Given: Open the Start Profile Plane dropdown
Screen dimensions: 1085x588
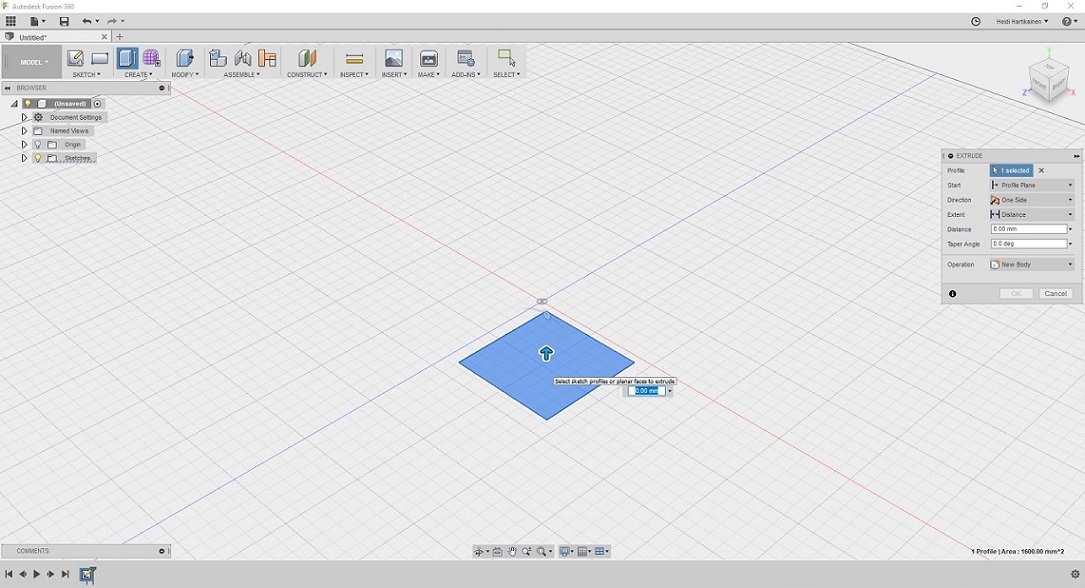Looking at the screenshot, I should point(1032,185).
